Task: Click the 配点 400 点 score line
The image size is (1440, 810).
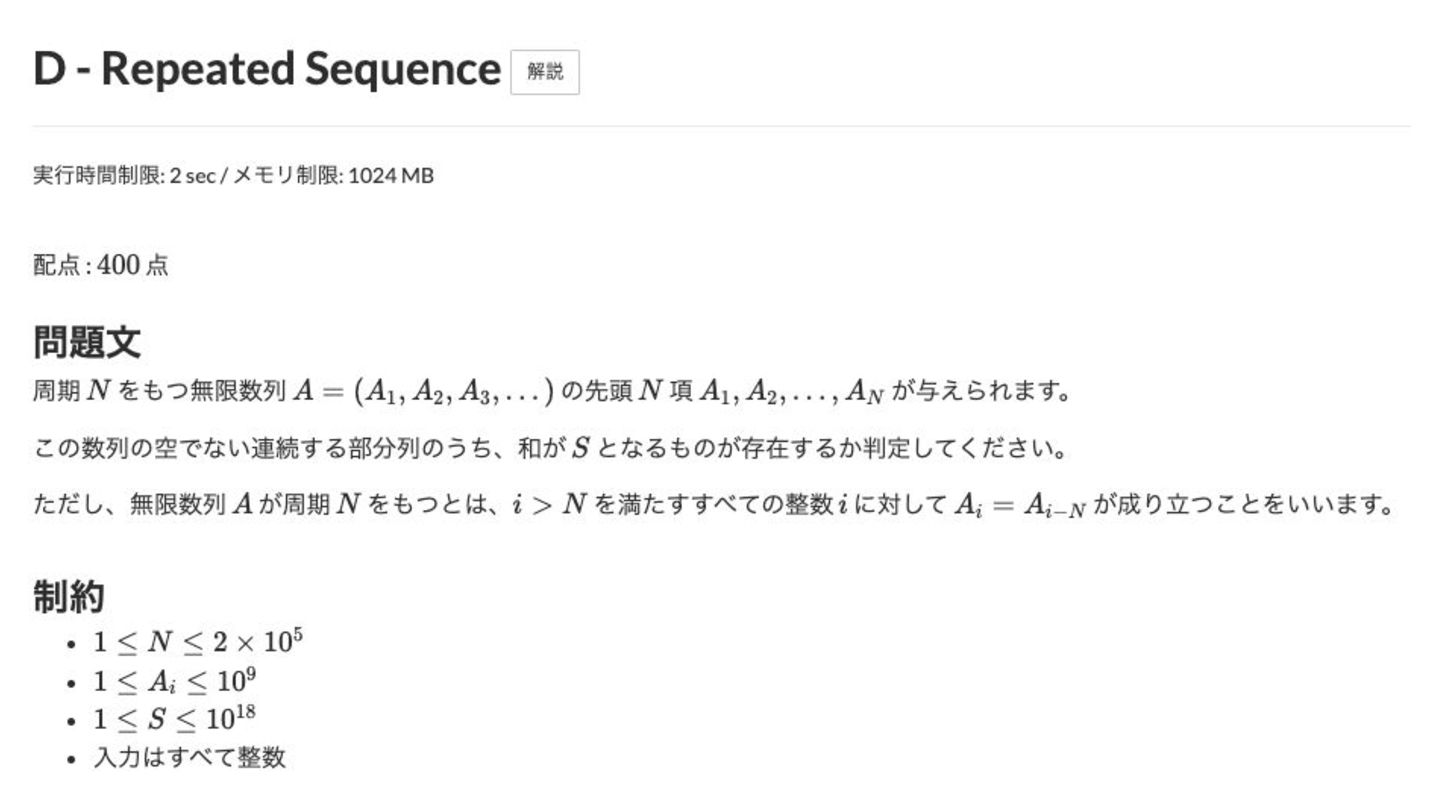Action: [101, 265]
